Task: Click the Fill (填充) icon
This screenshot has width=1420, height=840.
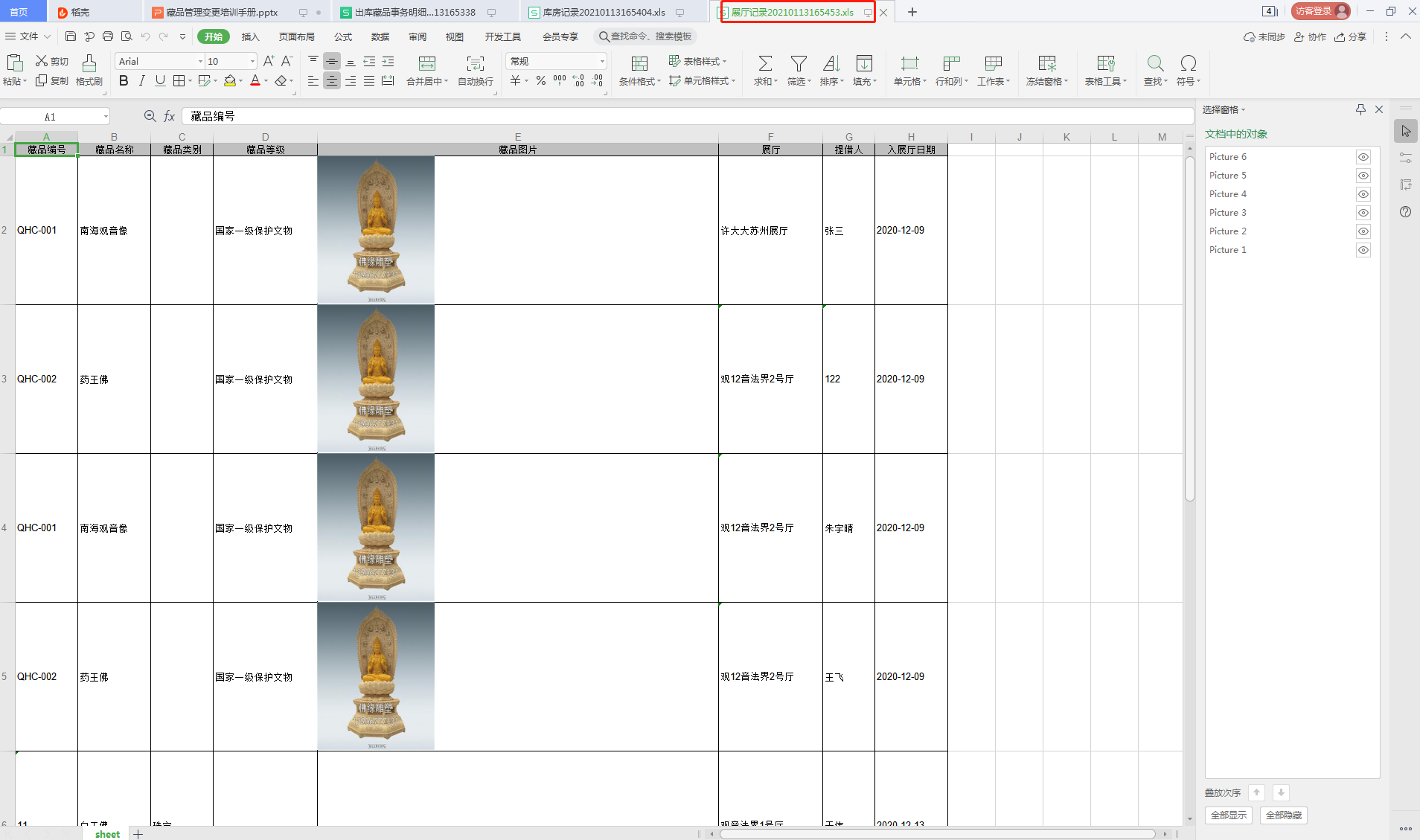Action: click(x=864, y=63)
